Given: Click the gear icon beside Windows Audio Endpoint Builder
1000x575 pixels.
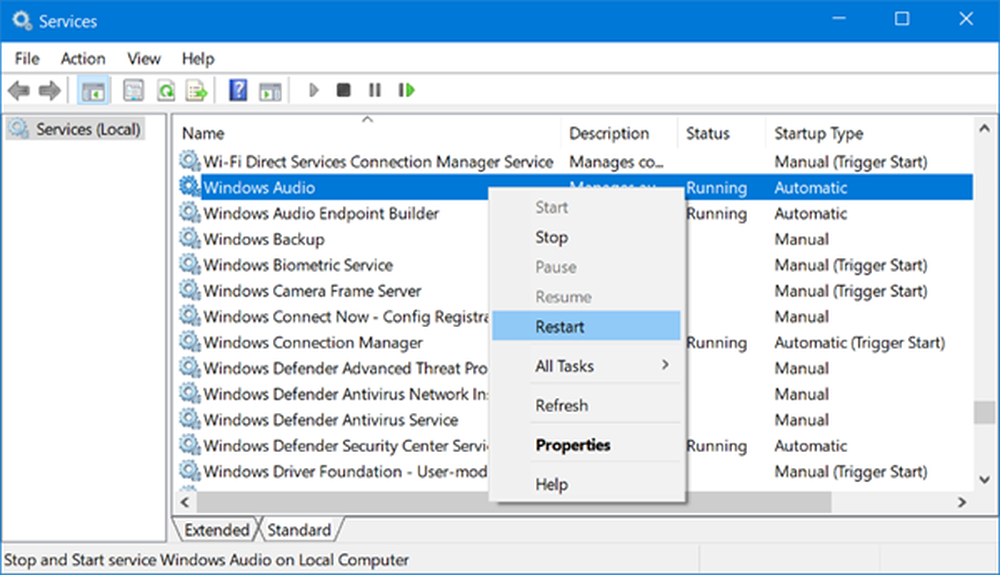Looking at the screenshot, I should pyautogui.click(x=189, y=212).
